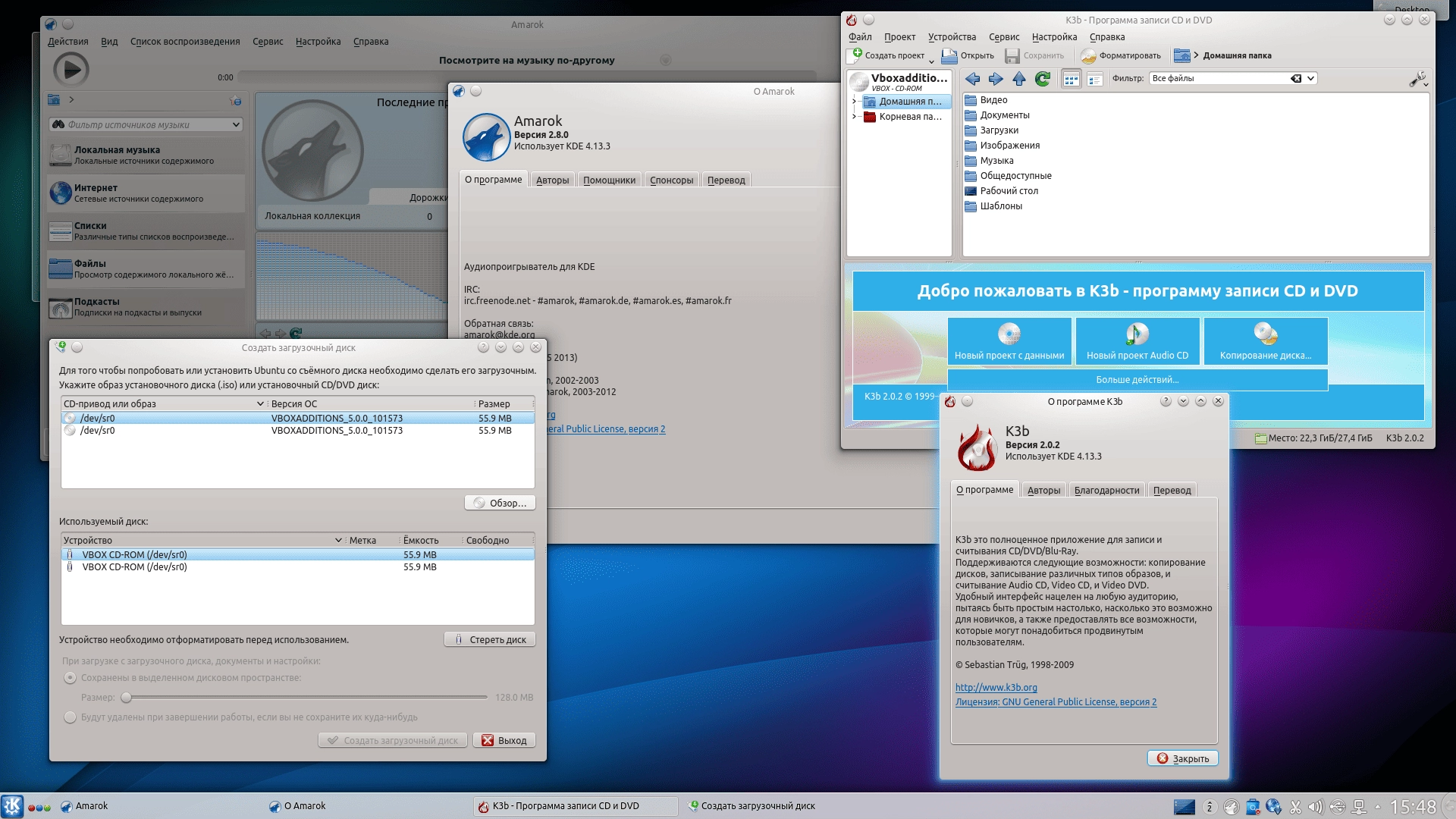1456x819 pixels.
Task: Open the Amarok General Public License link
Action: 606,429
